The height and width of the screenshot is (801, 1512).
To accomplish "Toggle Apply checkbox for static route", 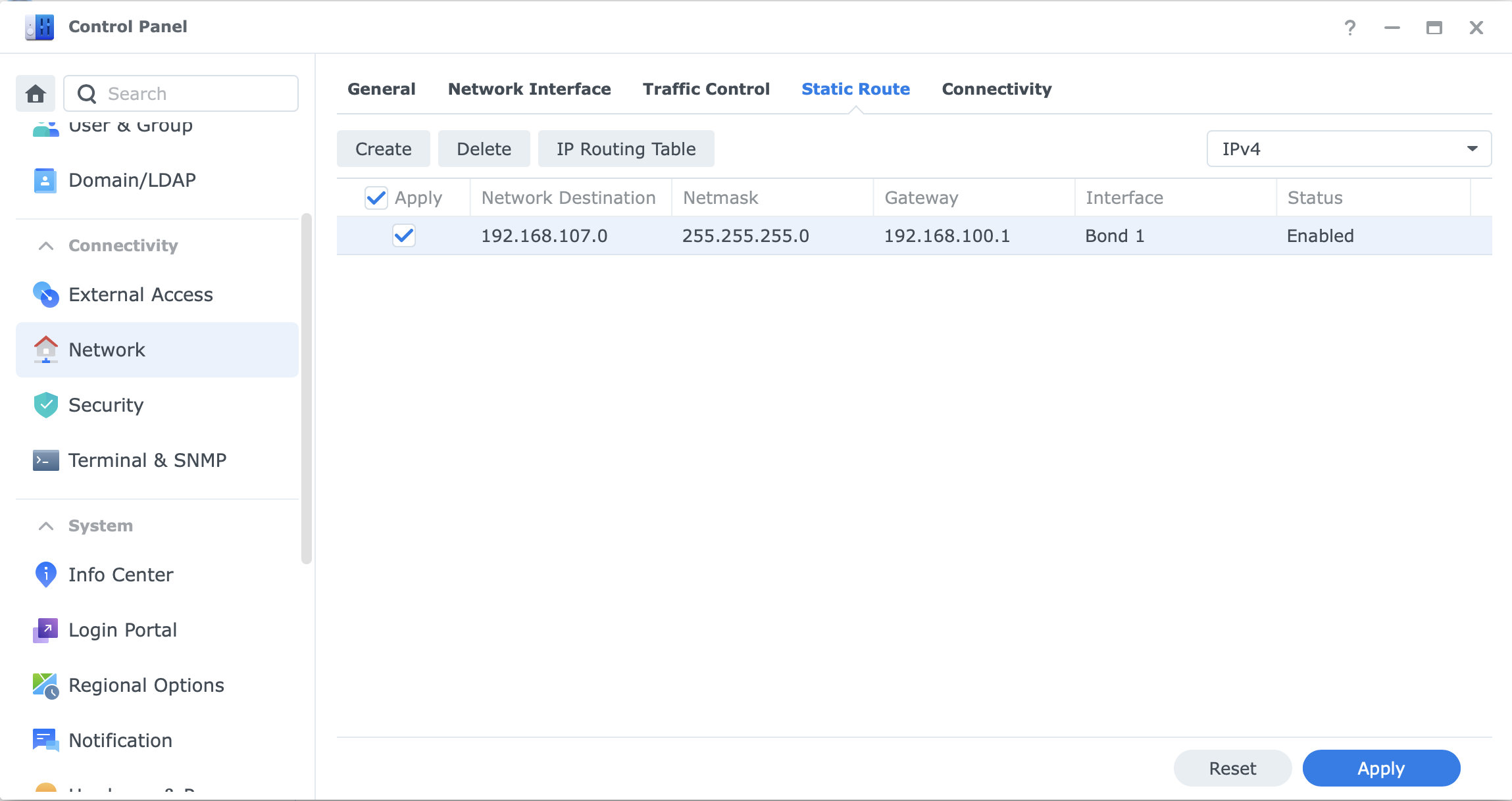I will click(x=402, y=236).
